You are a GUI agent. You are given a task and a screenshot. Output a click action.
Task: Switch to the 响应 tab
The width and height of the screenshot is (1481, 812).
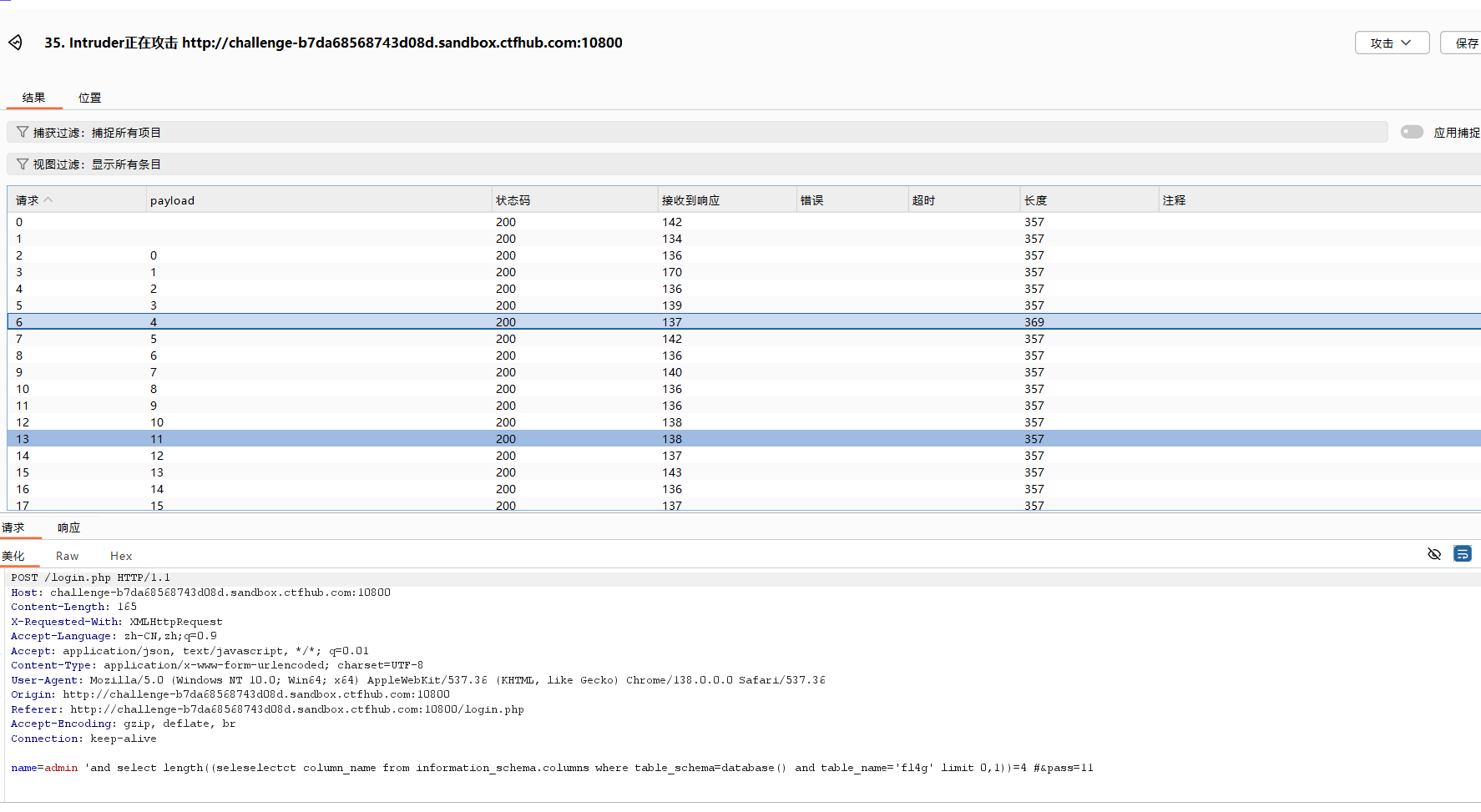click(68, 527)
